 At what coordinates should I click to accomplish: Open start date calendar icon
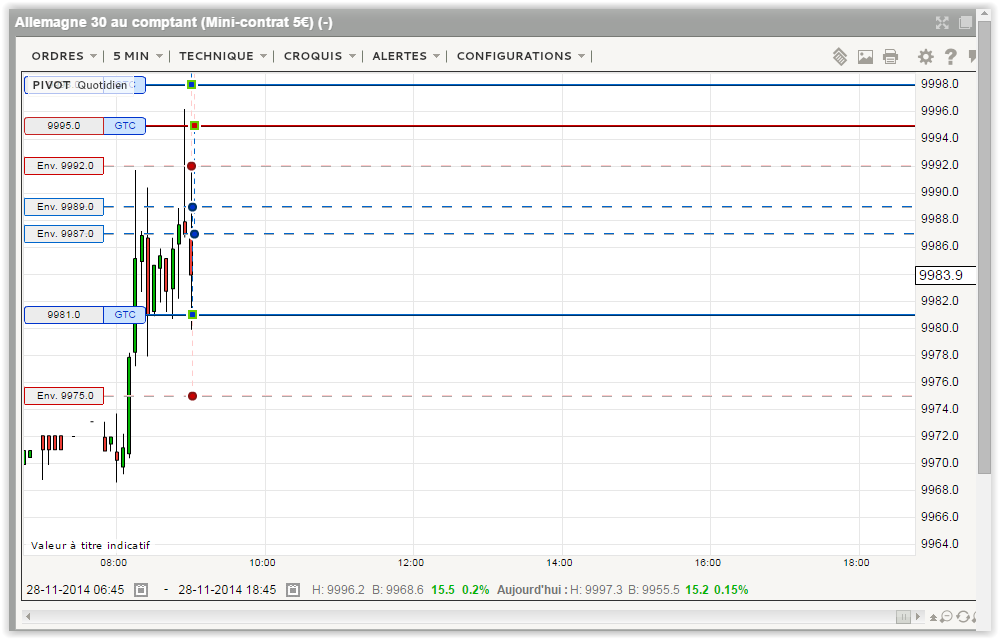coord(141,590)
